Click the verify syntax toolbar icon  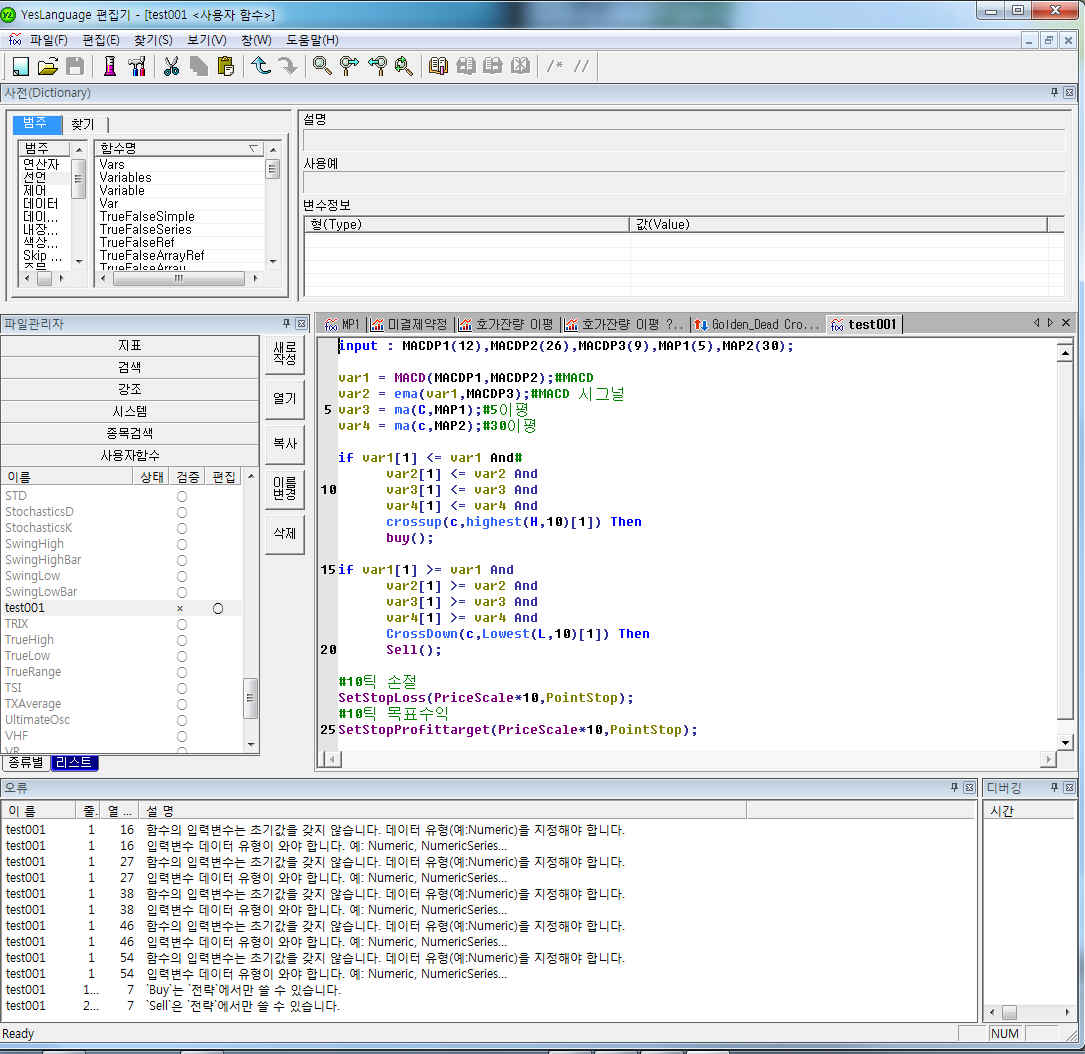pyautogui.click(x=109, y=66)
